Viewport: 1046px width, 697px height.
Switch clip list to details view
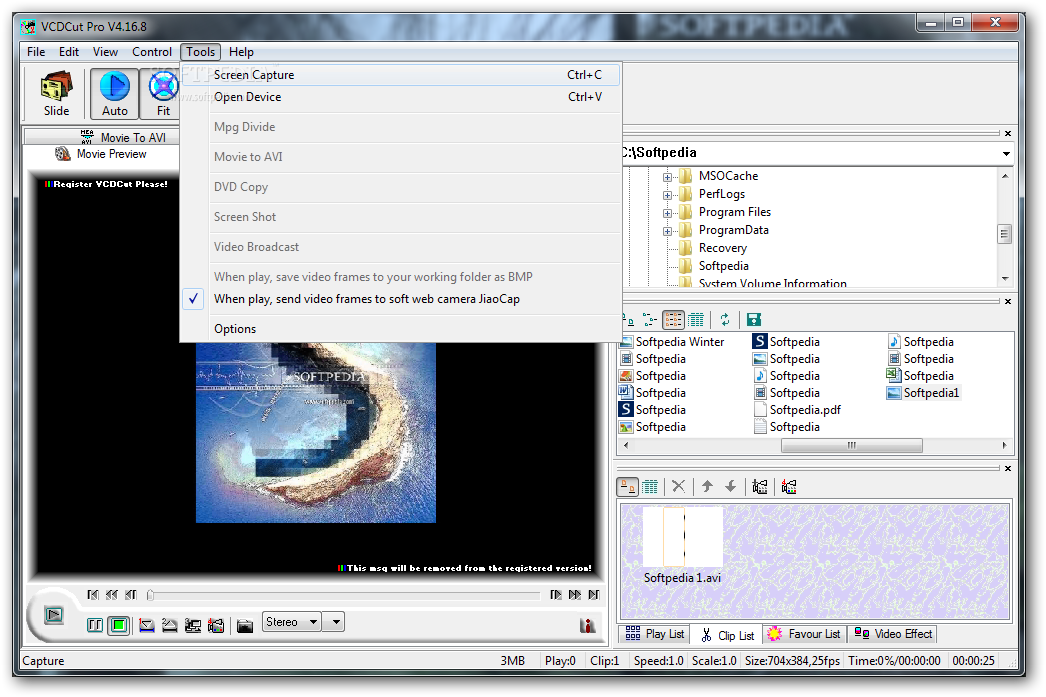(x=650, y=487)
